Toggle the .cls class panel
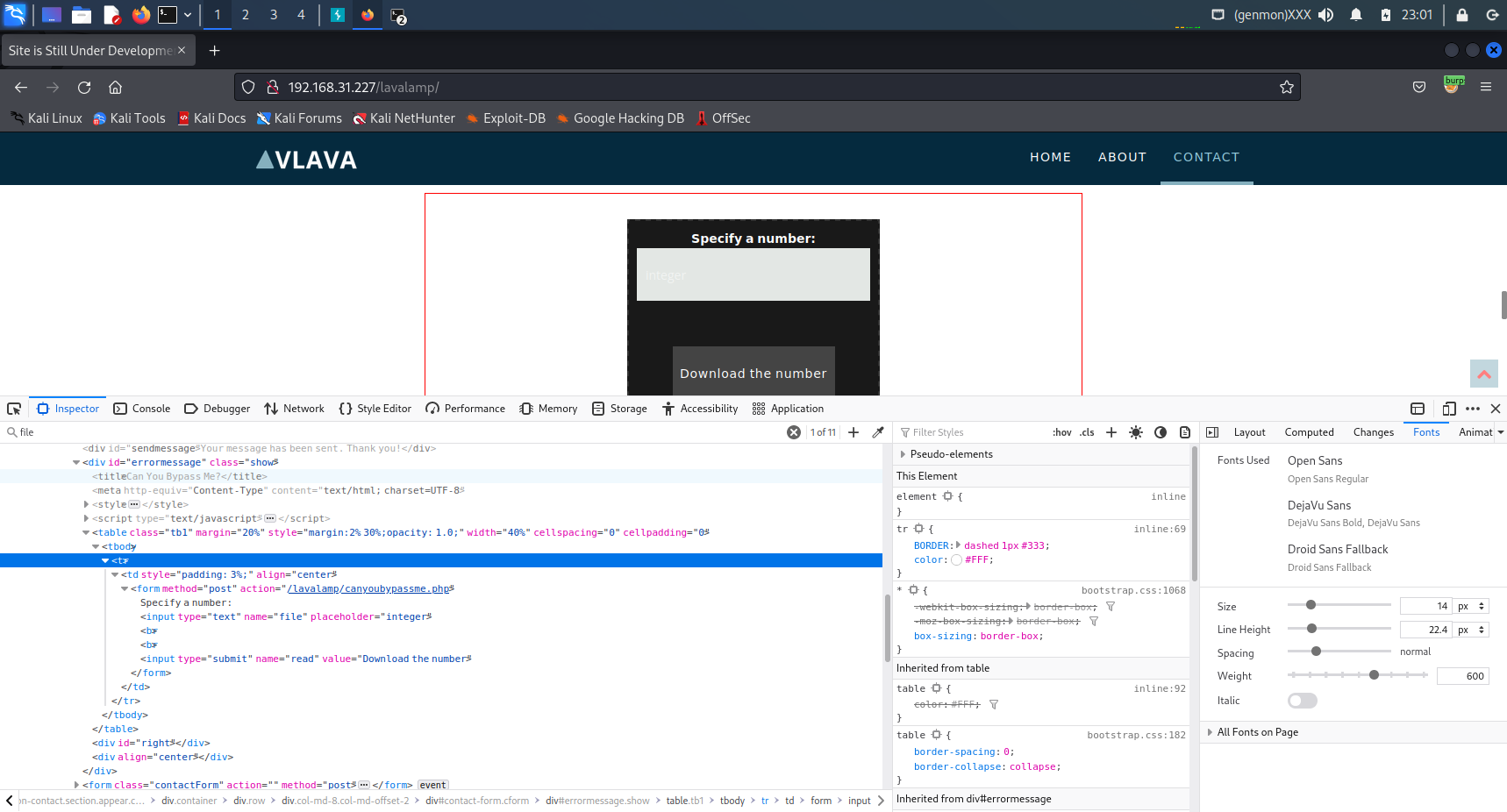The height and width of the screenshot is (812, 1507). click(1087, 432)
